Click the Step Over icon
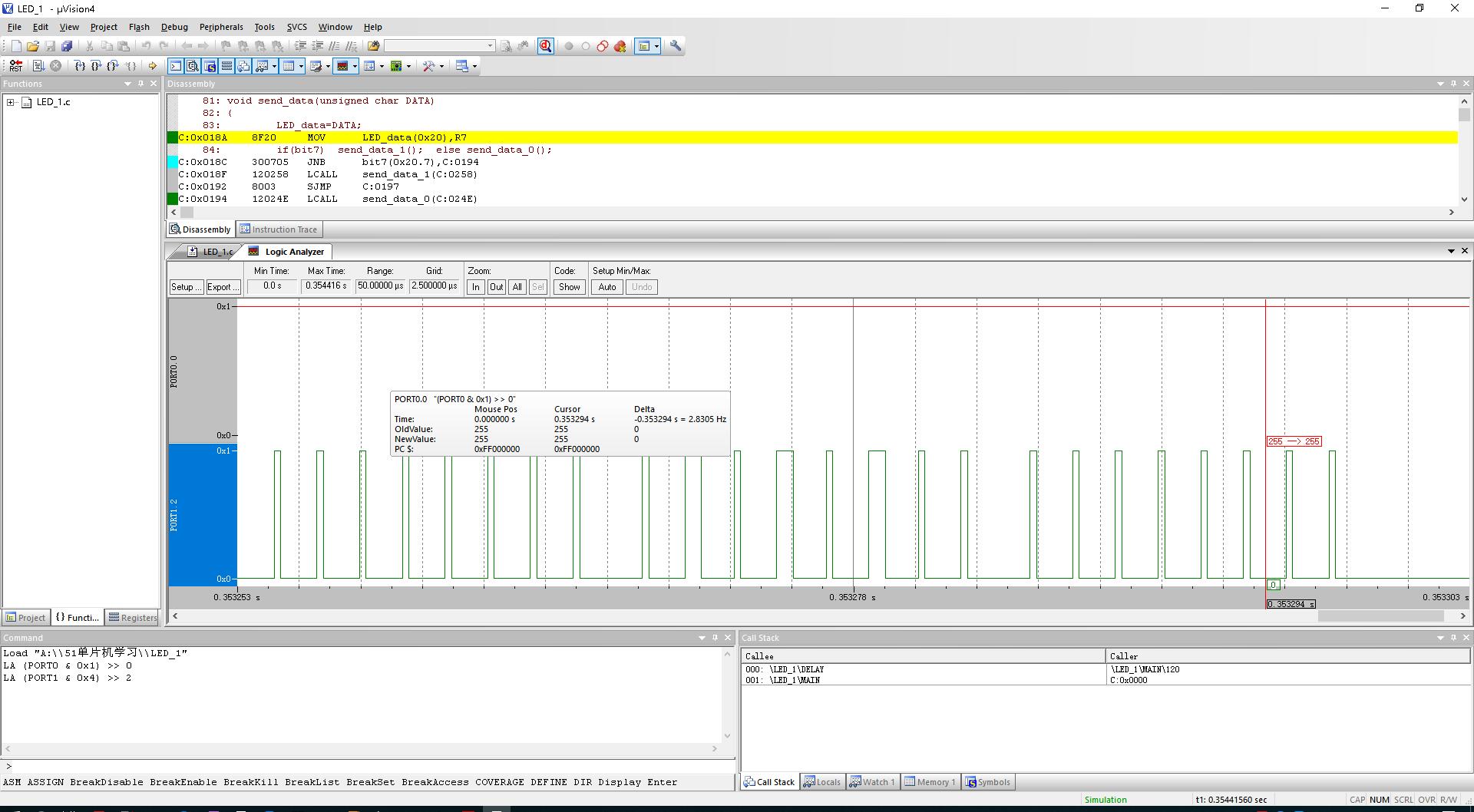This screenshot has height=812, width=1474. (96, 66)
